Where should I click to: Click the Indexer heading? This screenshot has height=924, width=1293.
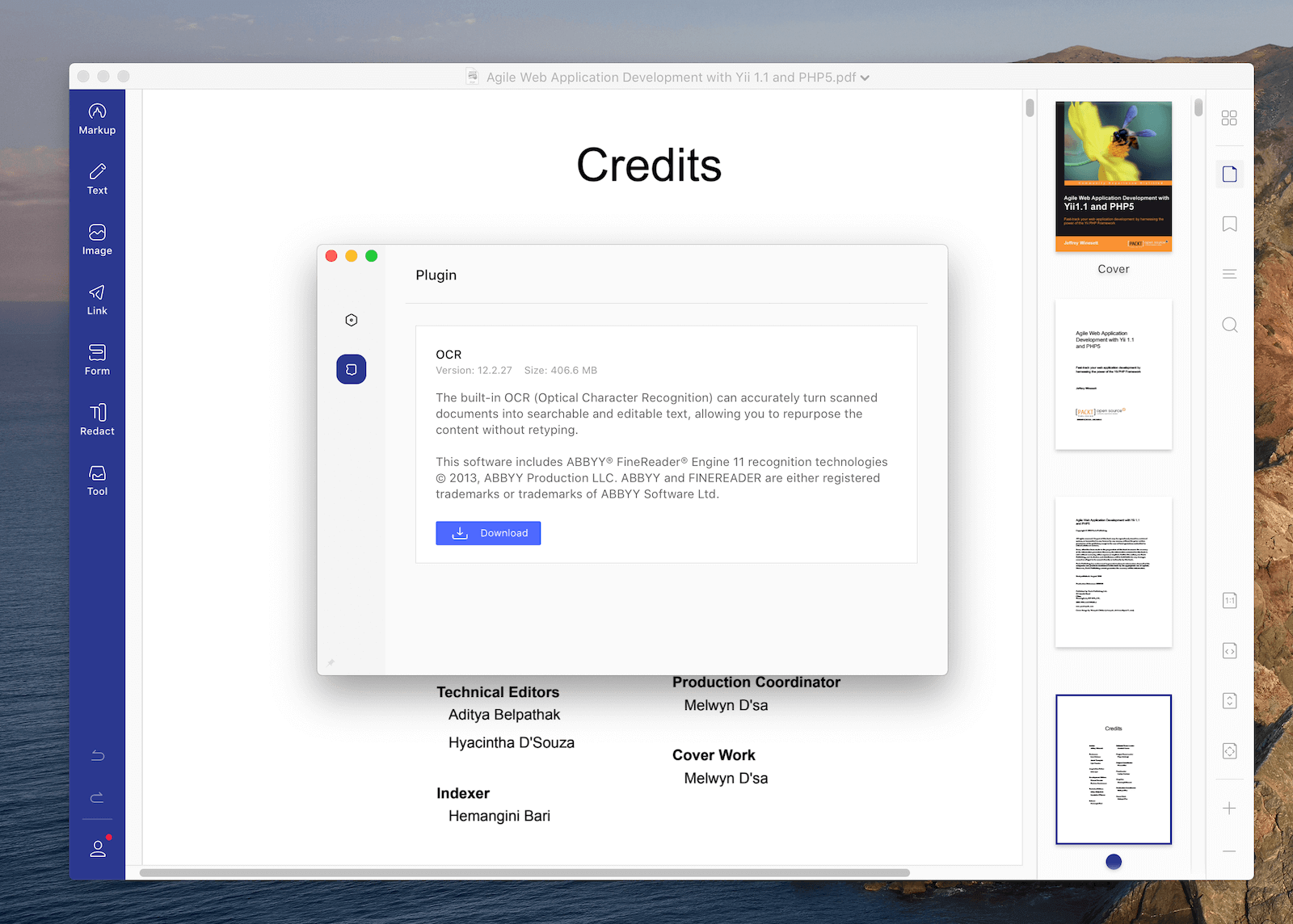coord(463,793)
